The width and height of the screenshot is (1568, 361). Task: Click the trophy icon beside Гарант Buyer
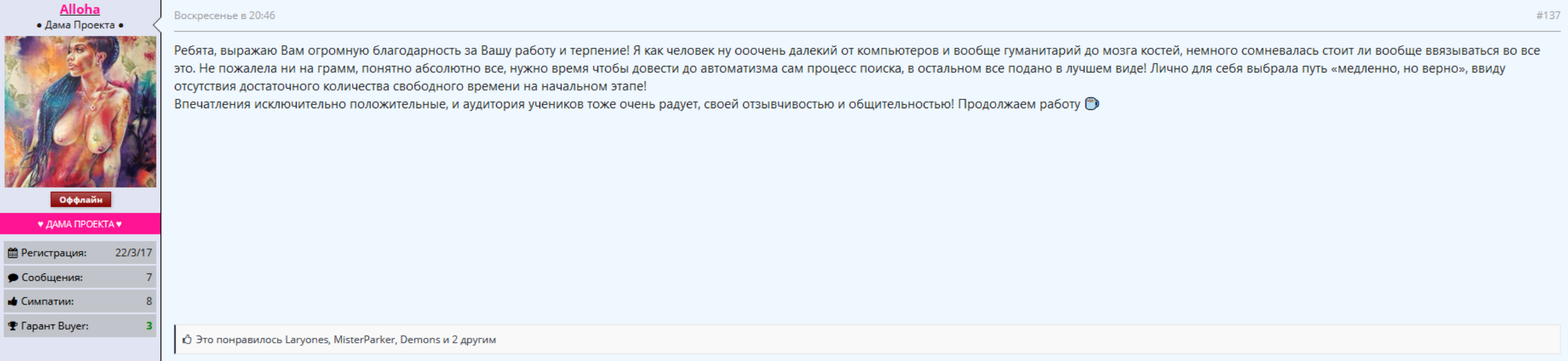13,326
